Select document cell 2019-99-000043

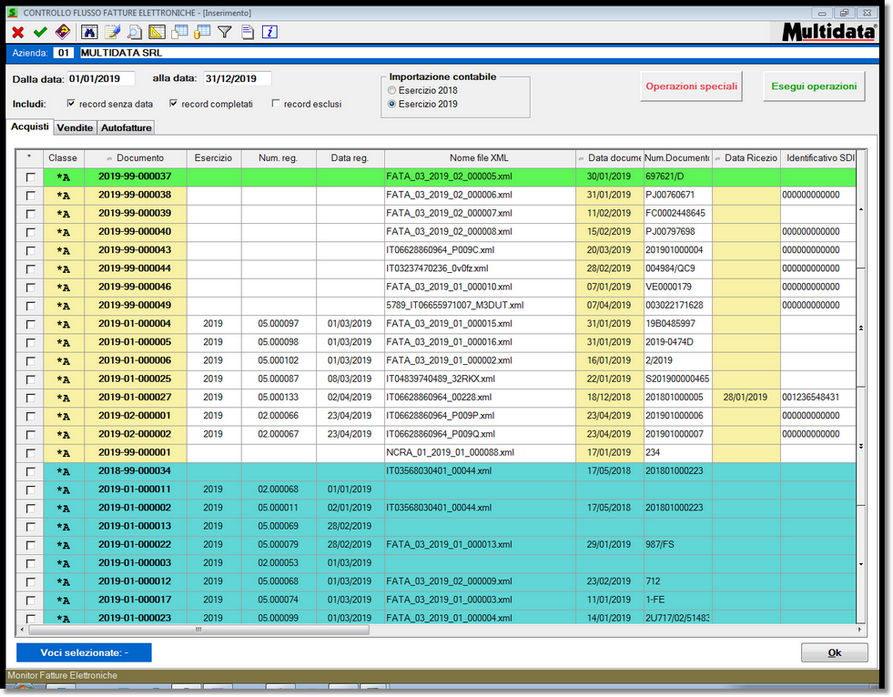tap(135, 251)
